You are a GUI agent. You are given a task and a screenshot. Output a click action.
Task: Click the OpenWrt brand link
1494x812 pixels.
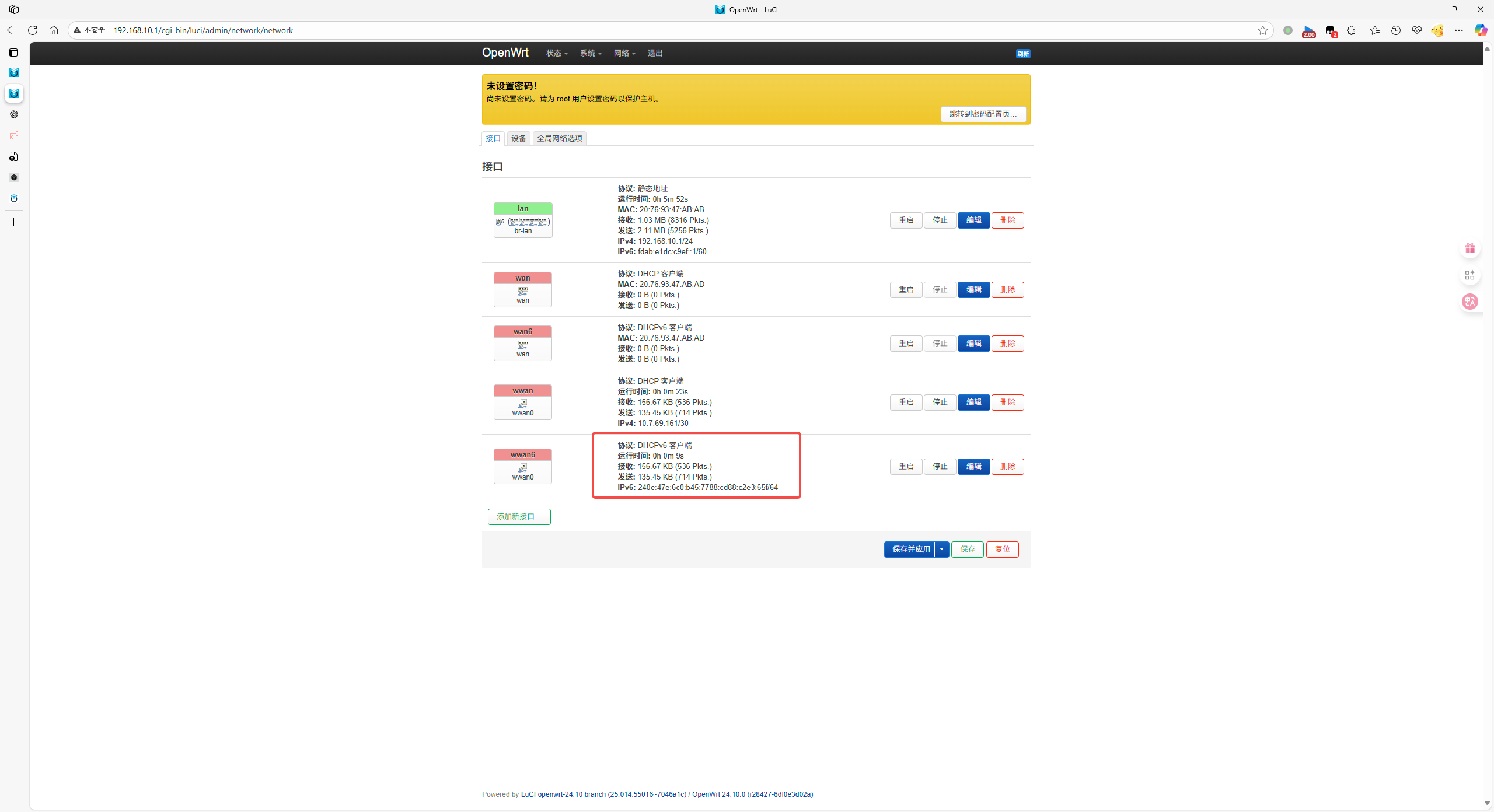pos(505,52)
